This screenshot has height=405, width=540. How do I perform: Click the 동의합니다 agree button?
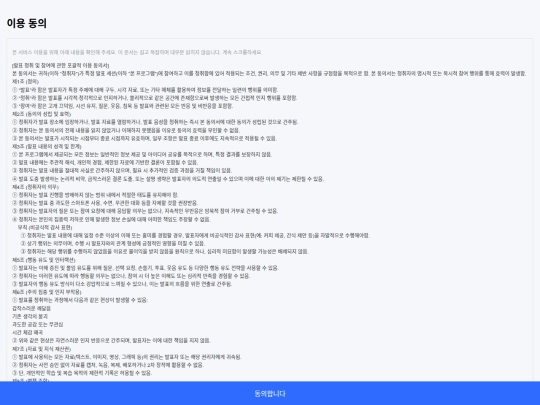270,393
